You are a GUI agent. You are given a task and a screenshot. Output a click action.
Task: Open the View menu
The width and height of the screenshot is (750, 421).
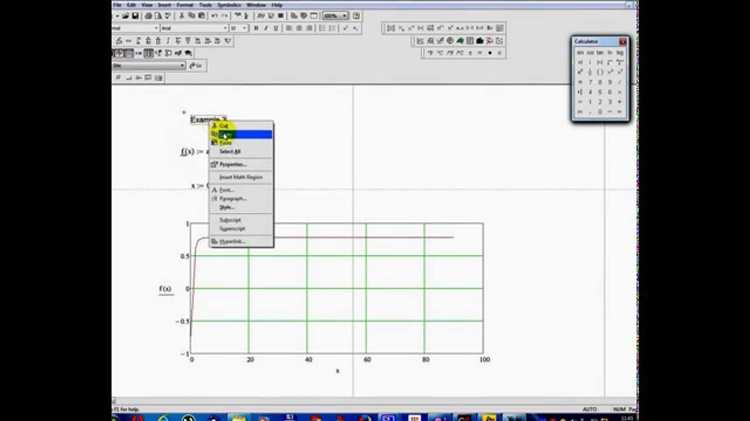click(147, 5)
